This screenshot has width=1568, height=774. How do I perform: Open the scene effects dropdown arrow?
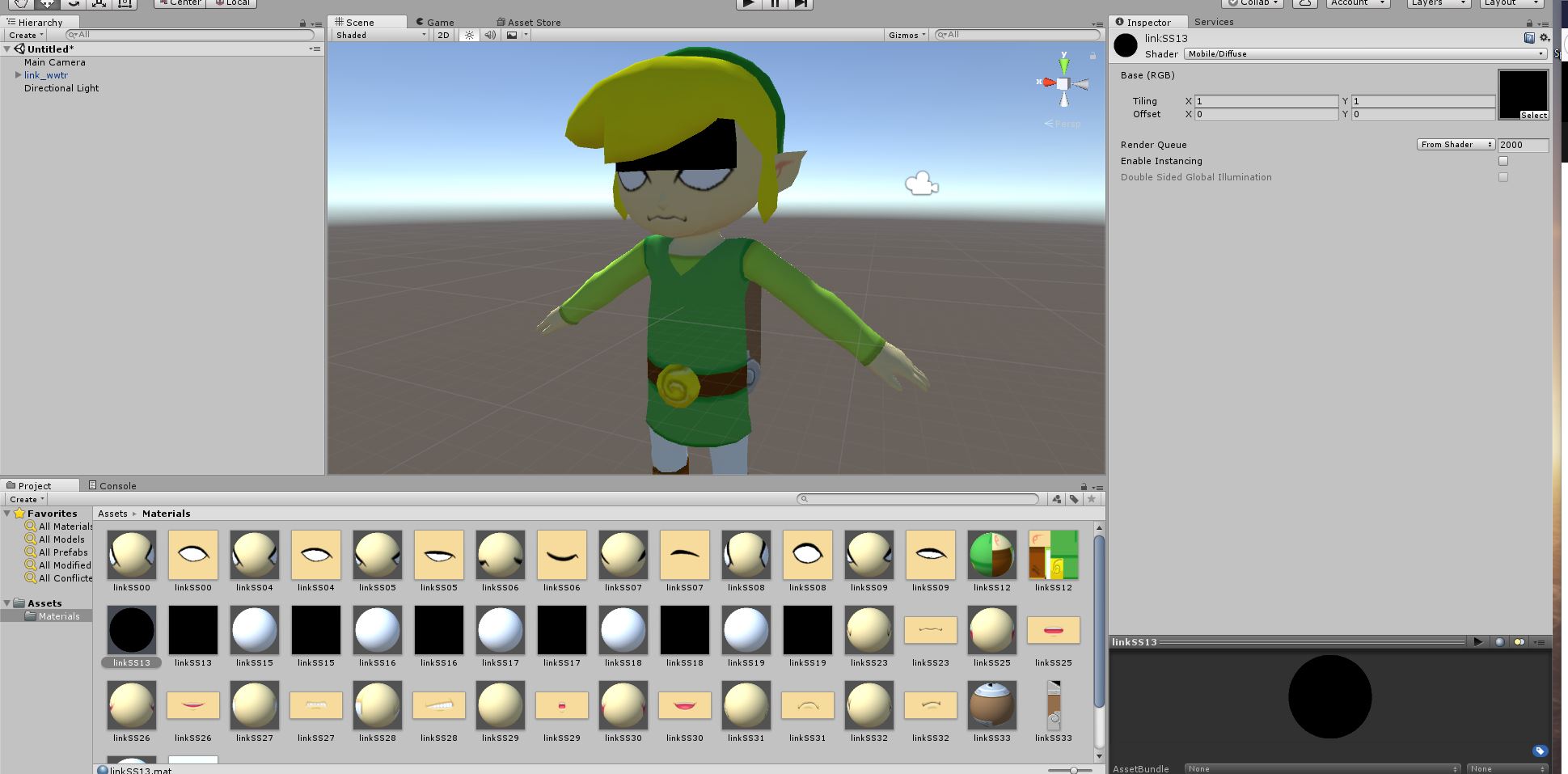pyautogui.click(x=526, y=35)
